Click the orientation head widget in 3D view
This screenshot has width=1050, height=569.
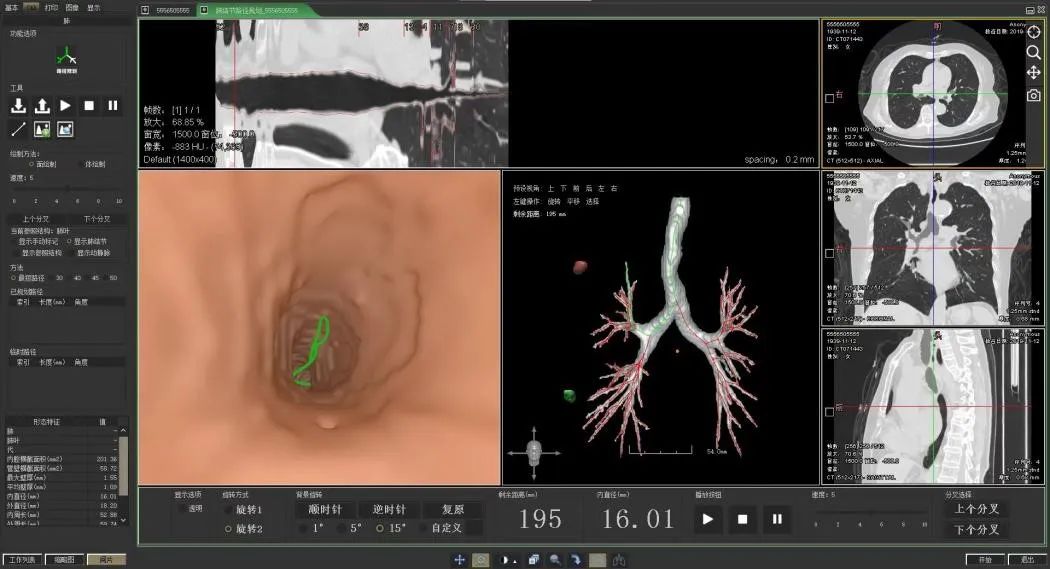point(534,453)
